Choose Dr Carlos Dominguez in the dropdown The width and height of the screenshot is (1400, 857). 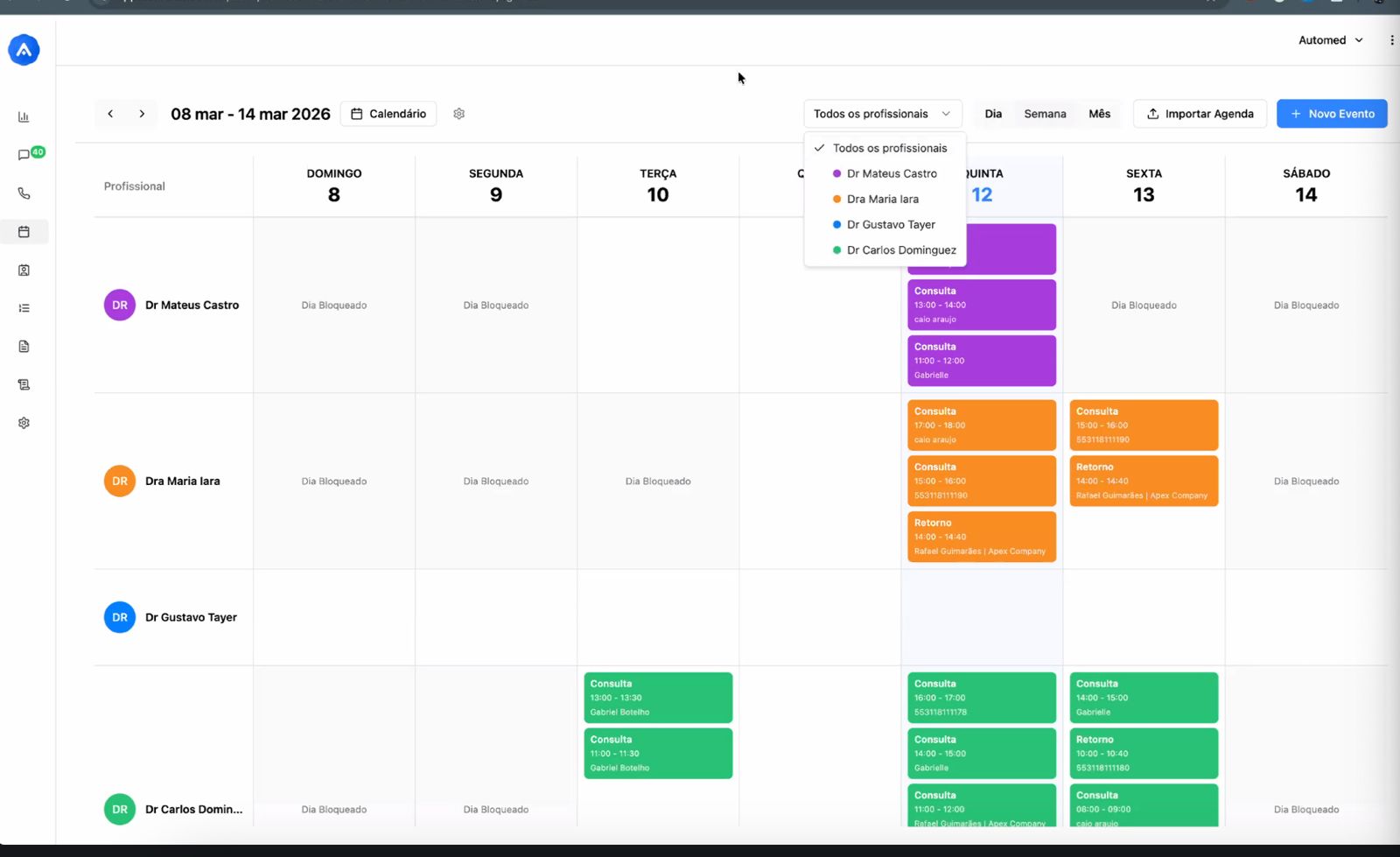pyautogui.click(x=885, y=249)
